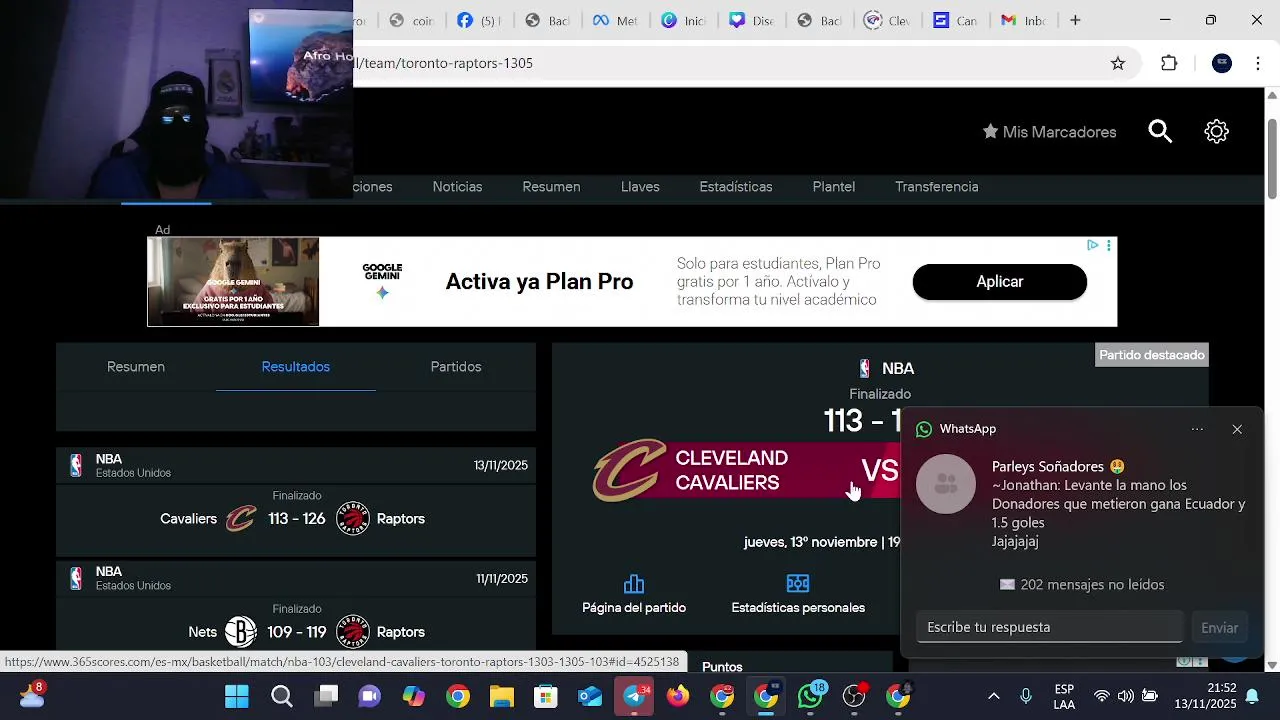The image size is (1280, 720).
Task: Open WhatsApp from the taskbar
Action: pyautogui.click(x=810, y=696)
